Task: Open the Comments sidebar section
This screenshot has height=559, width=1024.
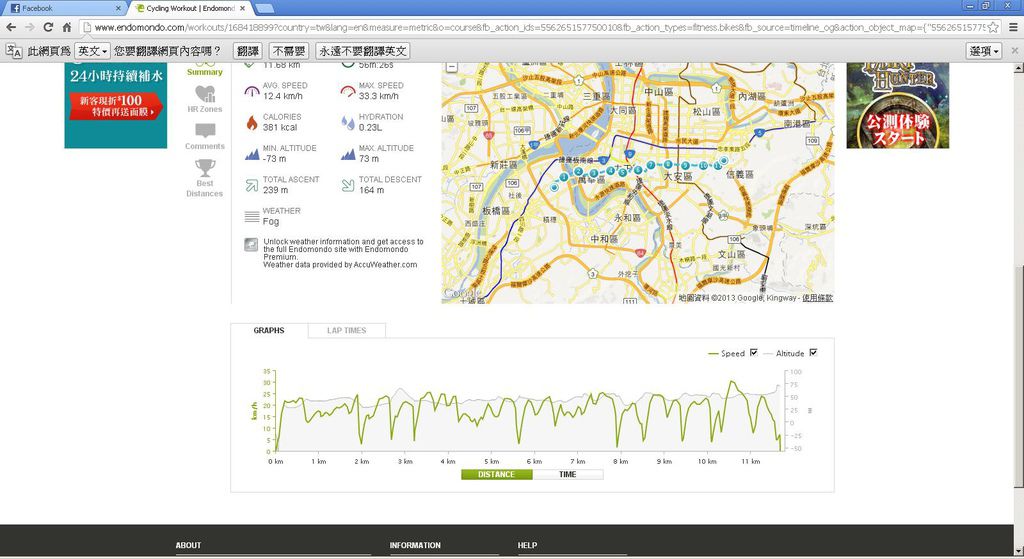Action: pos(204,136)
